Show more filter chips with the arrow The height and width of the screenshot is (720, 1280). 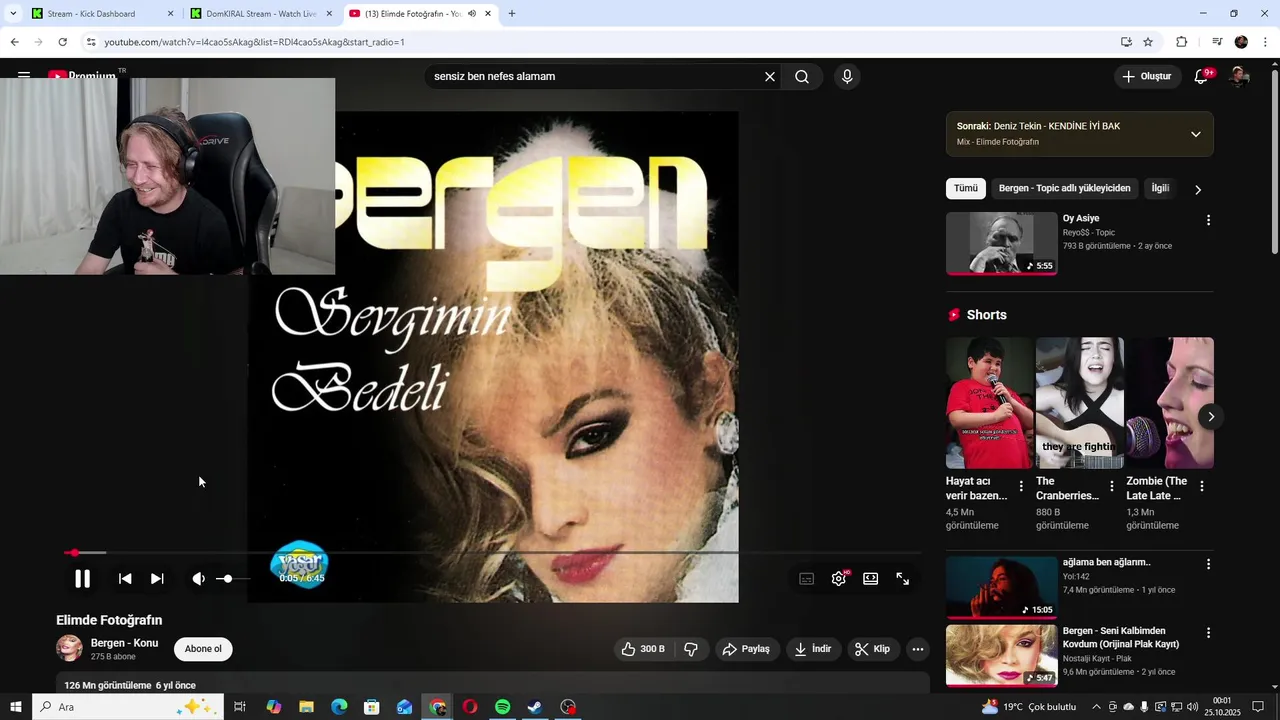(1198, 189)
